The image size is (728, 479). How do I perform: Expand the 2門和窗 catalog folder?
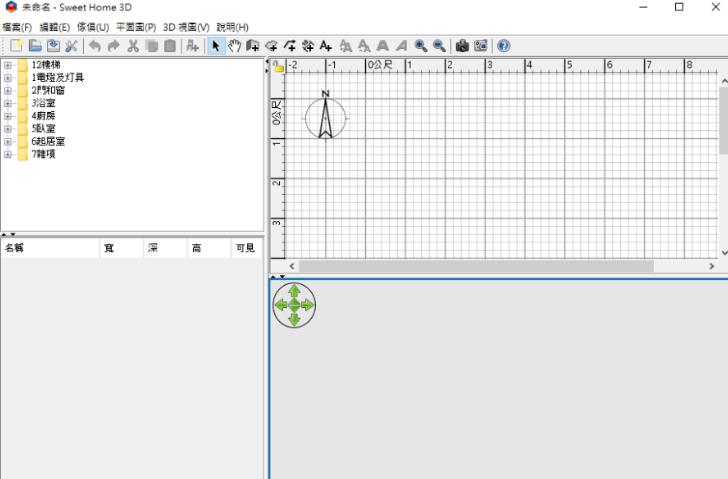(x=7, y=91)
